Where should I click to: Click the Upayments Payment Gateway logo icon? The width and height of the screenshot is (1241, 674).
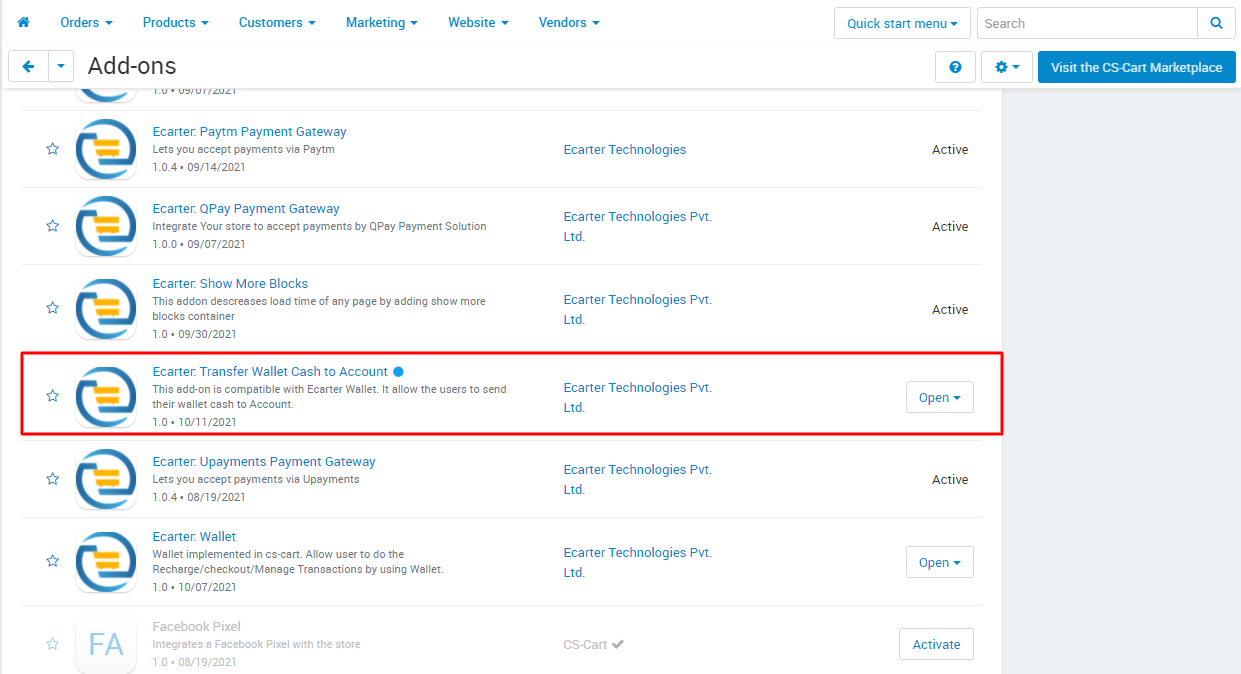(106, 479)
